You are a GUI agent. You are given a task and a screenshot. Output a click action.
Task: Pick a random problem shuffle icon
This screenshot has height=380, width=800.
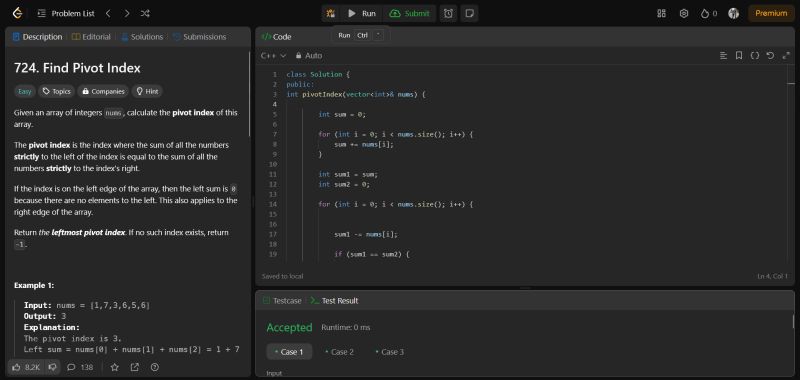[145, 14]
